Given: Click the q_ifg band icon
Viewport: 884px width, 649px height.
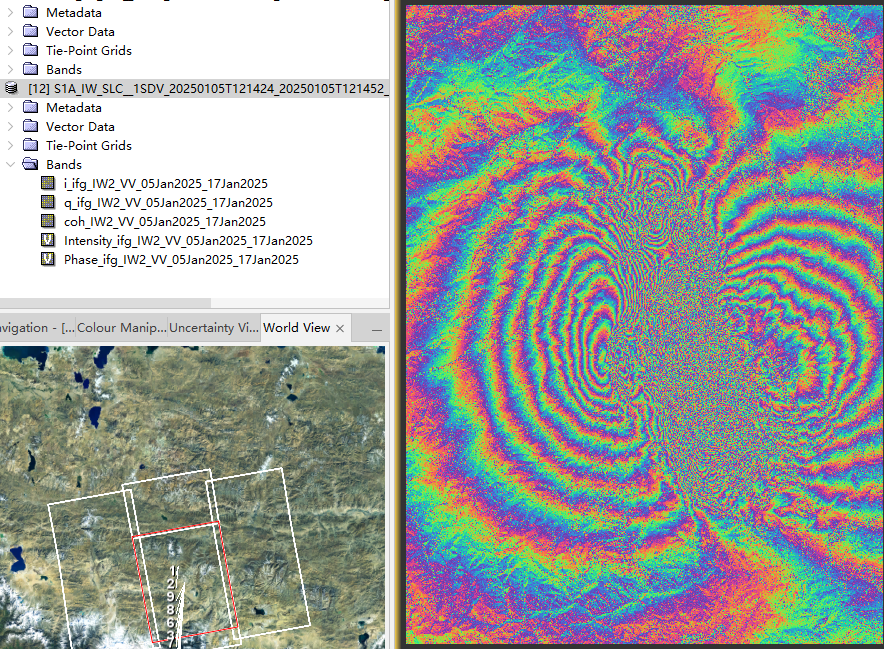Looking at the screenshot, I should (x=48, y=202).
